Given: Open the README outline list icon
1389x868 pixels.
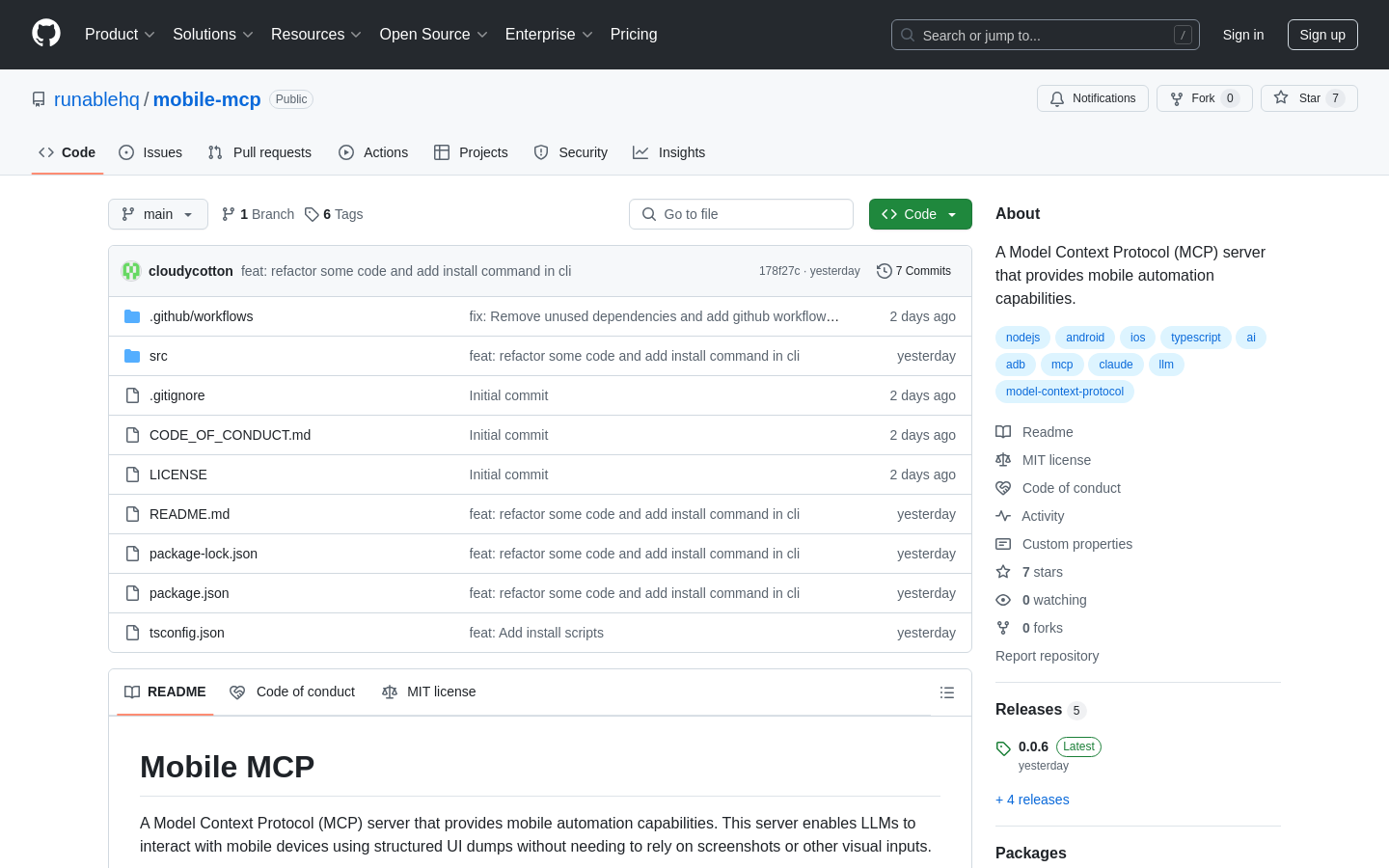Looking at the screenshot, I should [x=947, y=692].
